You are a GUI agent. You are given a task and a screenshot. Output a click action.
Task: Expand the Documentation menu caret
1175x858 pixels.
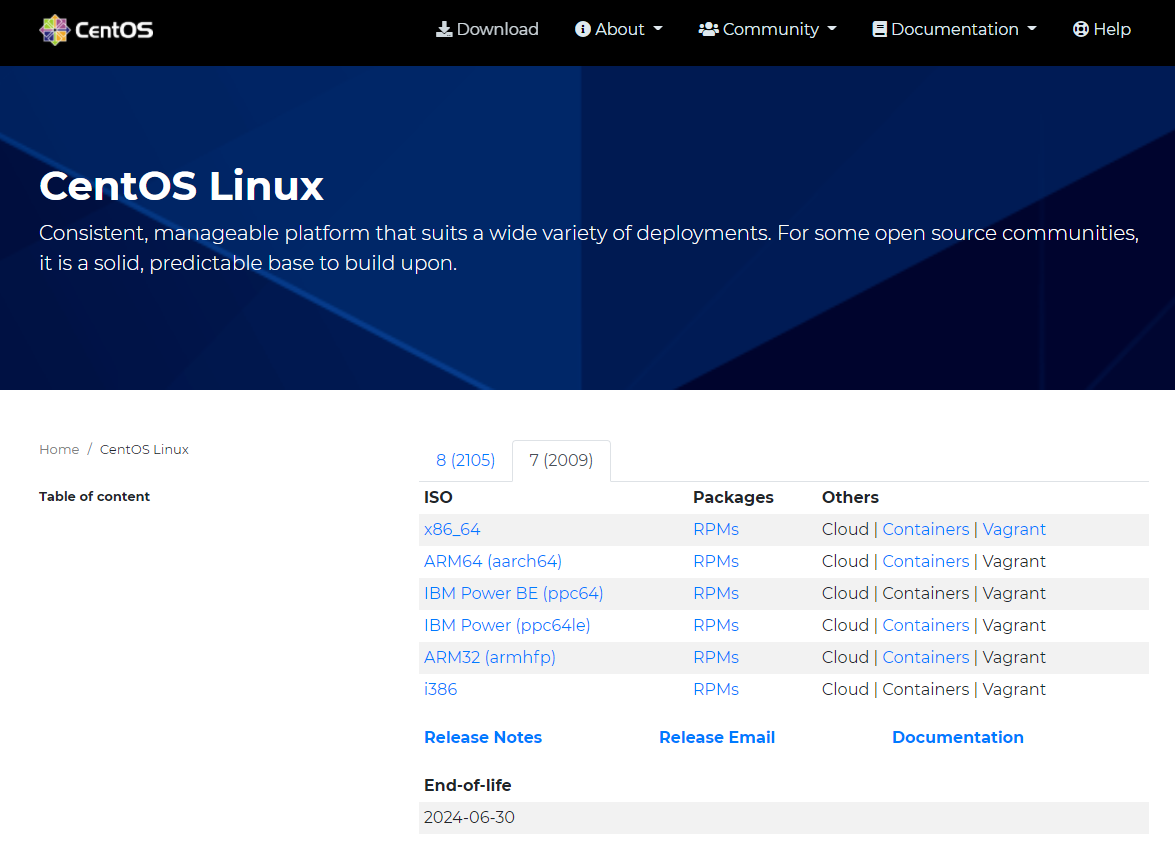click(x=1032, y=29)
